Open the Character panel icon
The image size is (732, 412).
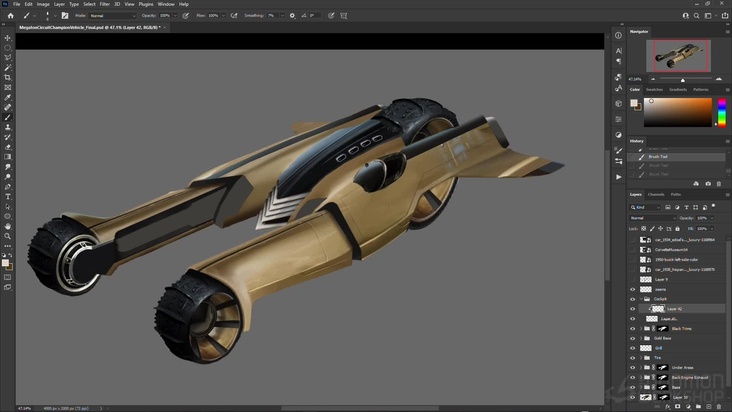coord(618,50)
